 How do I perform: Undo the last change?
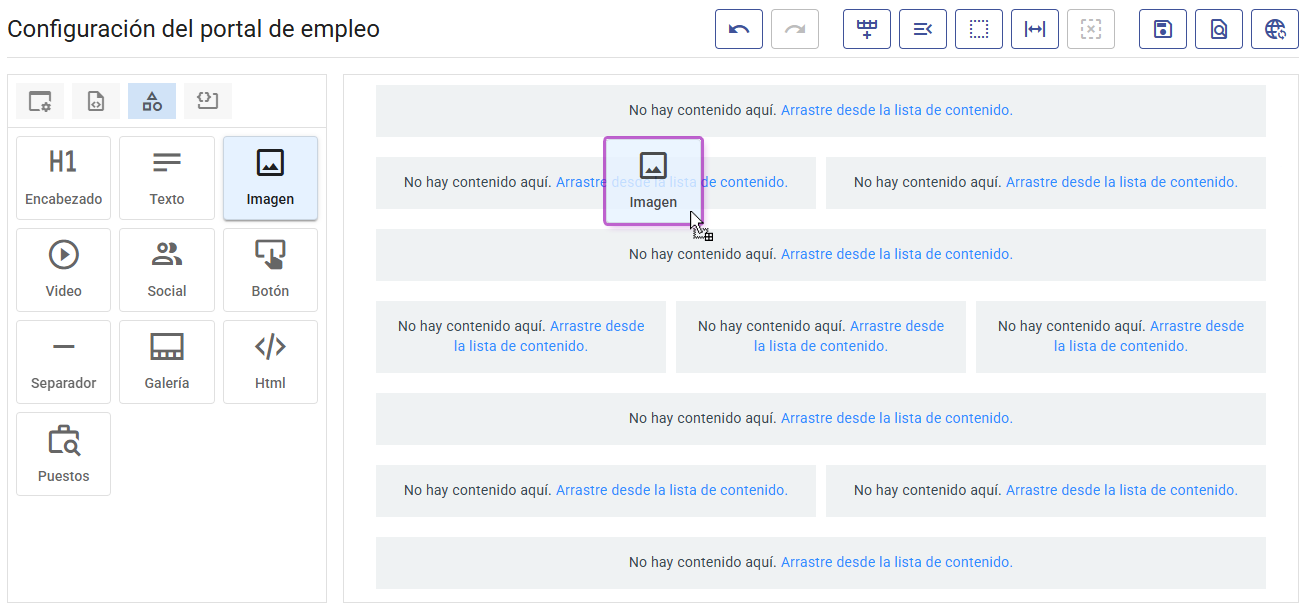pos(738,29)
